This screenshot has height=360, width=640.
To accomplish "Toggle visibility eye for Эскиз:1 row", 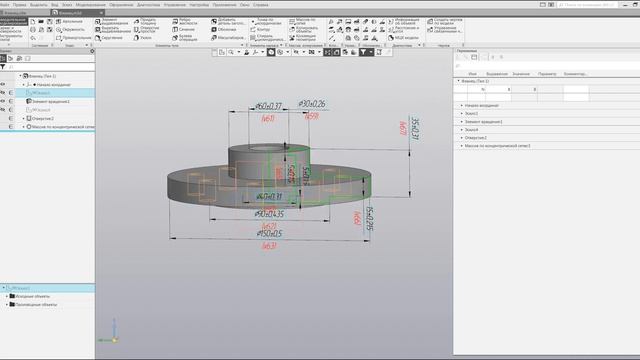I will point(3,93).
